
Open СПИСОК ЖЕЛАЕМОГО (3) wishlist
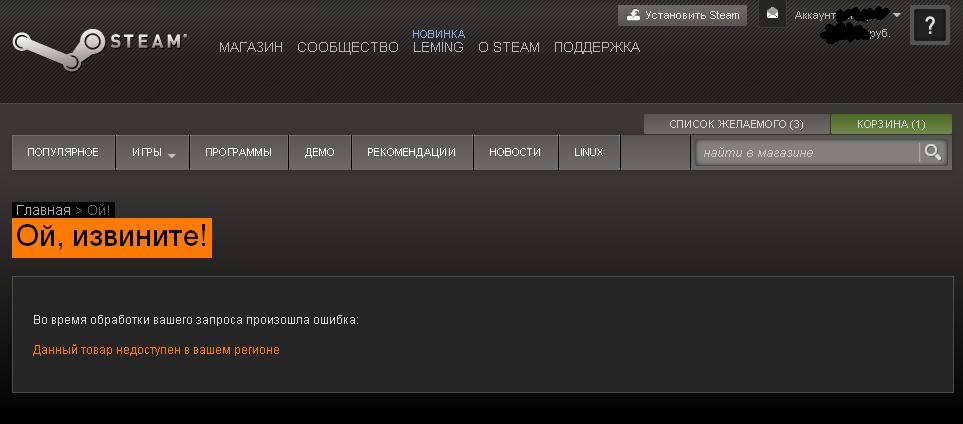pyautogui.click(x=736, y=124)
